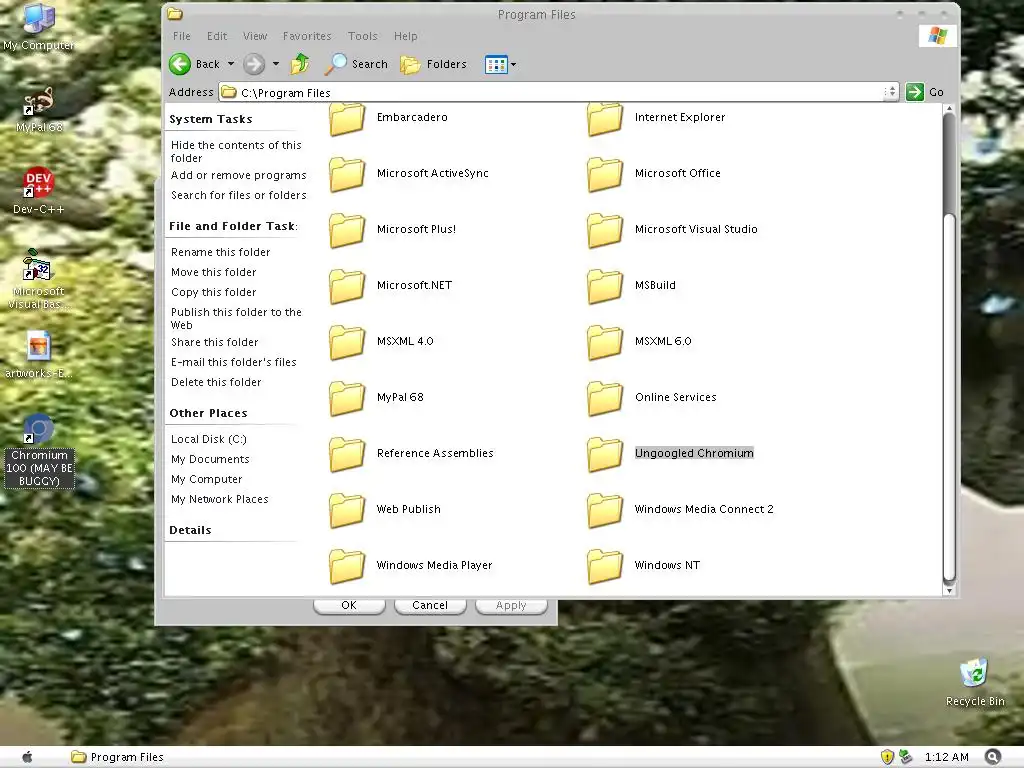Click Cancel button in background dialog

430,605
